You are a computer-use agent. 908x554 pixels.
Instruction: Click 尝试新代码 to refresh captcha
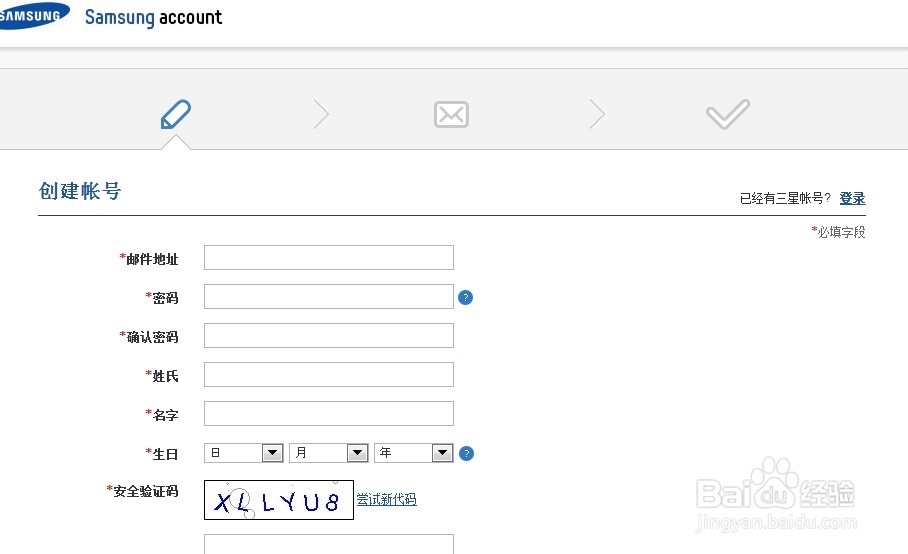click(386, 499)
